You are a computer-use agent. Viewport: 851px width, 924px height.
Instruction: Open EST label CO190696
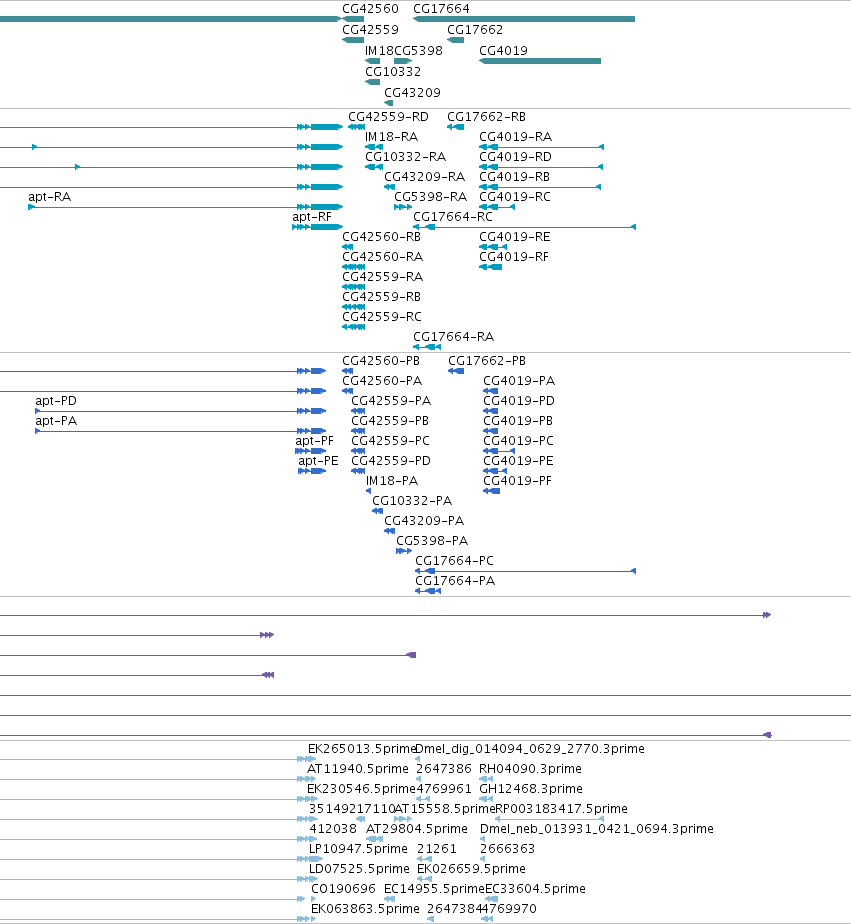coord(343,889)
